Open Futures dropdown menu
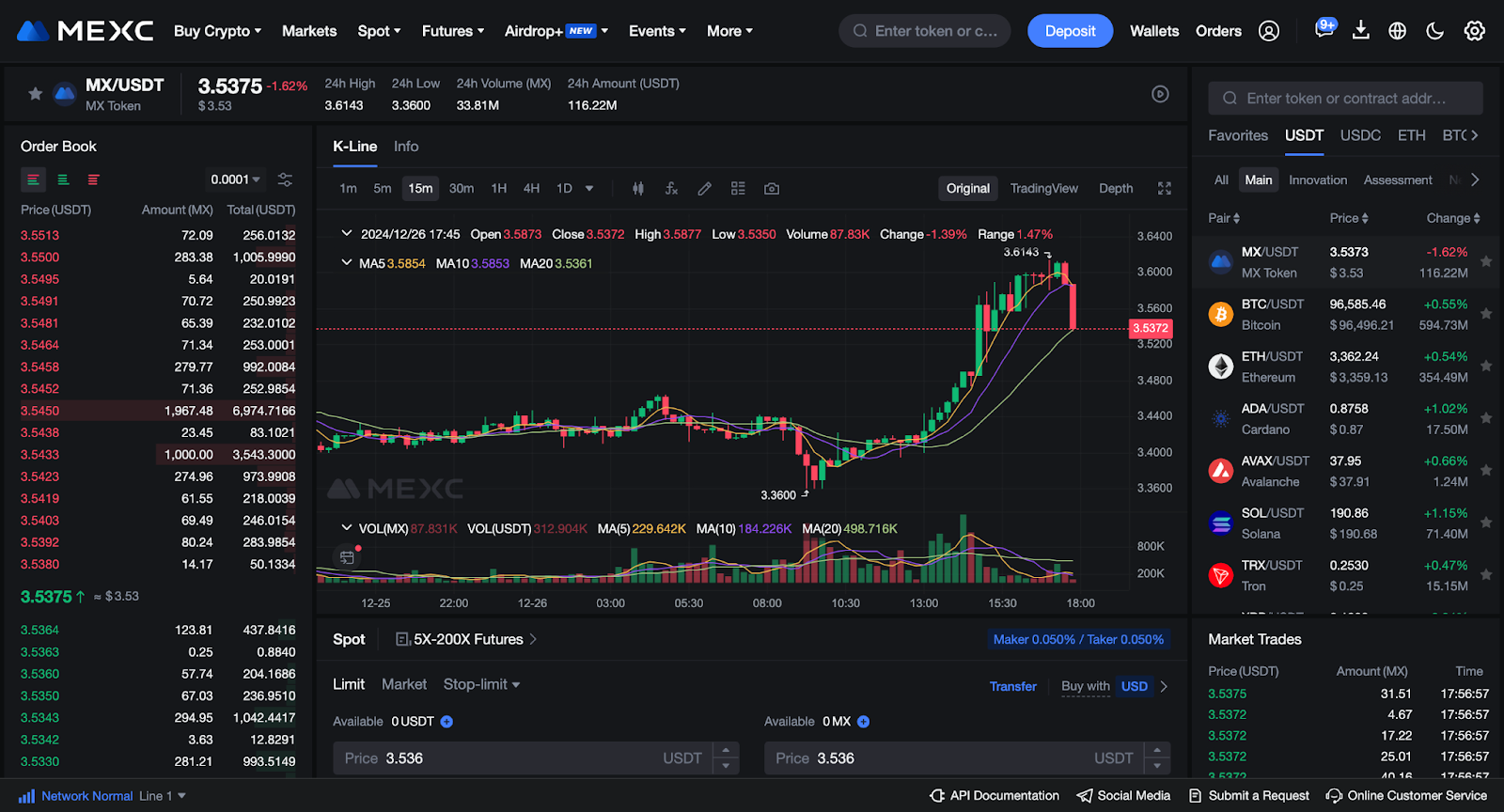Image resolution: width=1504 pixels, height=812 pixels. coord(453,31)
